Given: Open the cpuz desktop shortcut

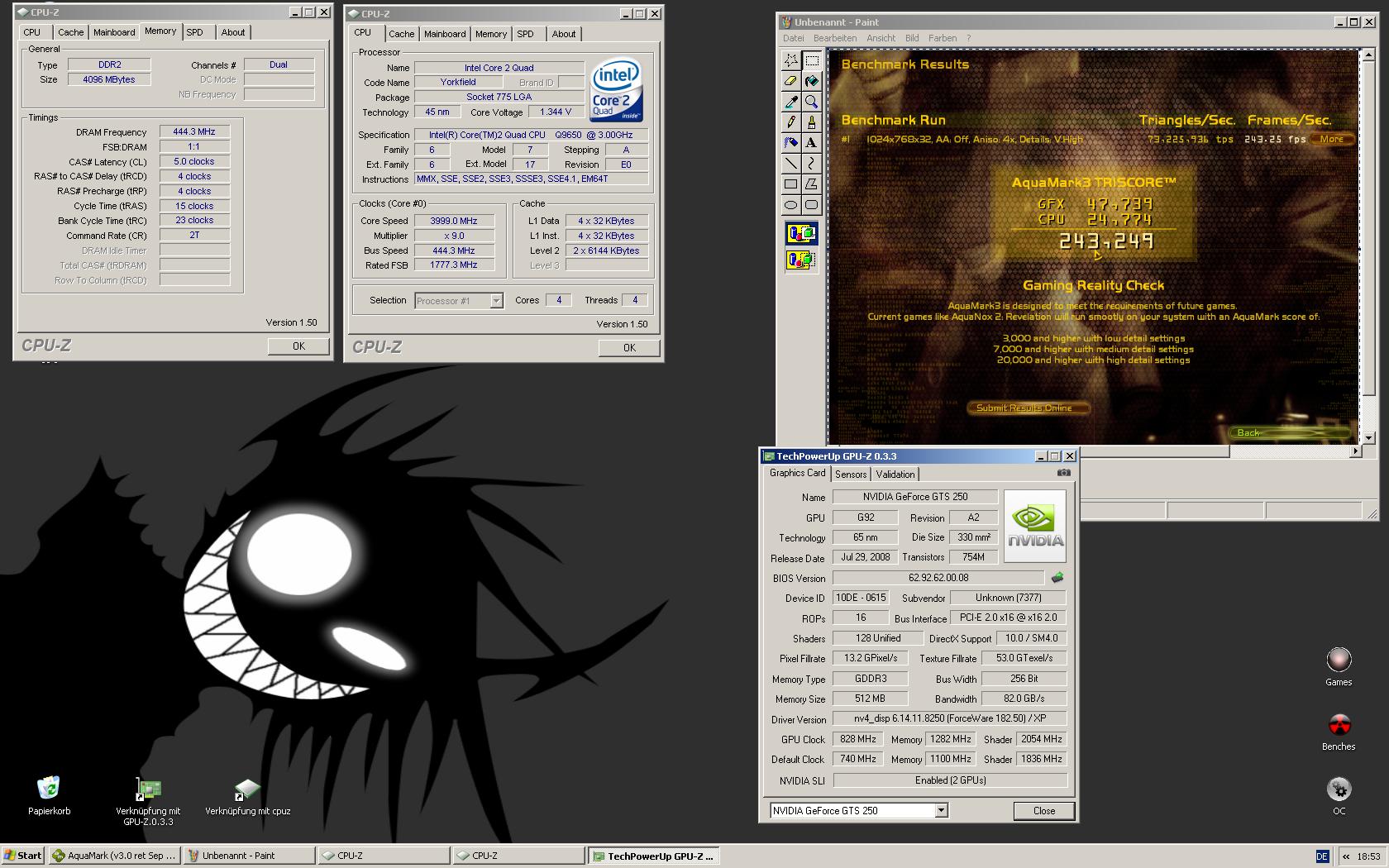Looking at the screenshot, I should [x=247, y=795].
